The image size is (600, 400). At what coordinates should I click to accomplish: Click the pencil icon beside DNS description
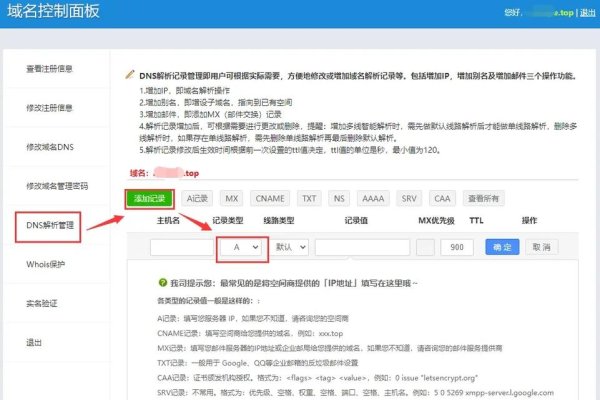(x=130, y=74)
